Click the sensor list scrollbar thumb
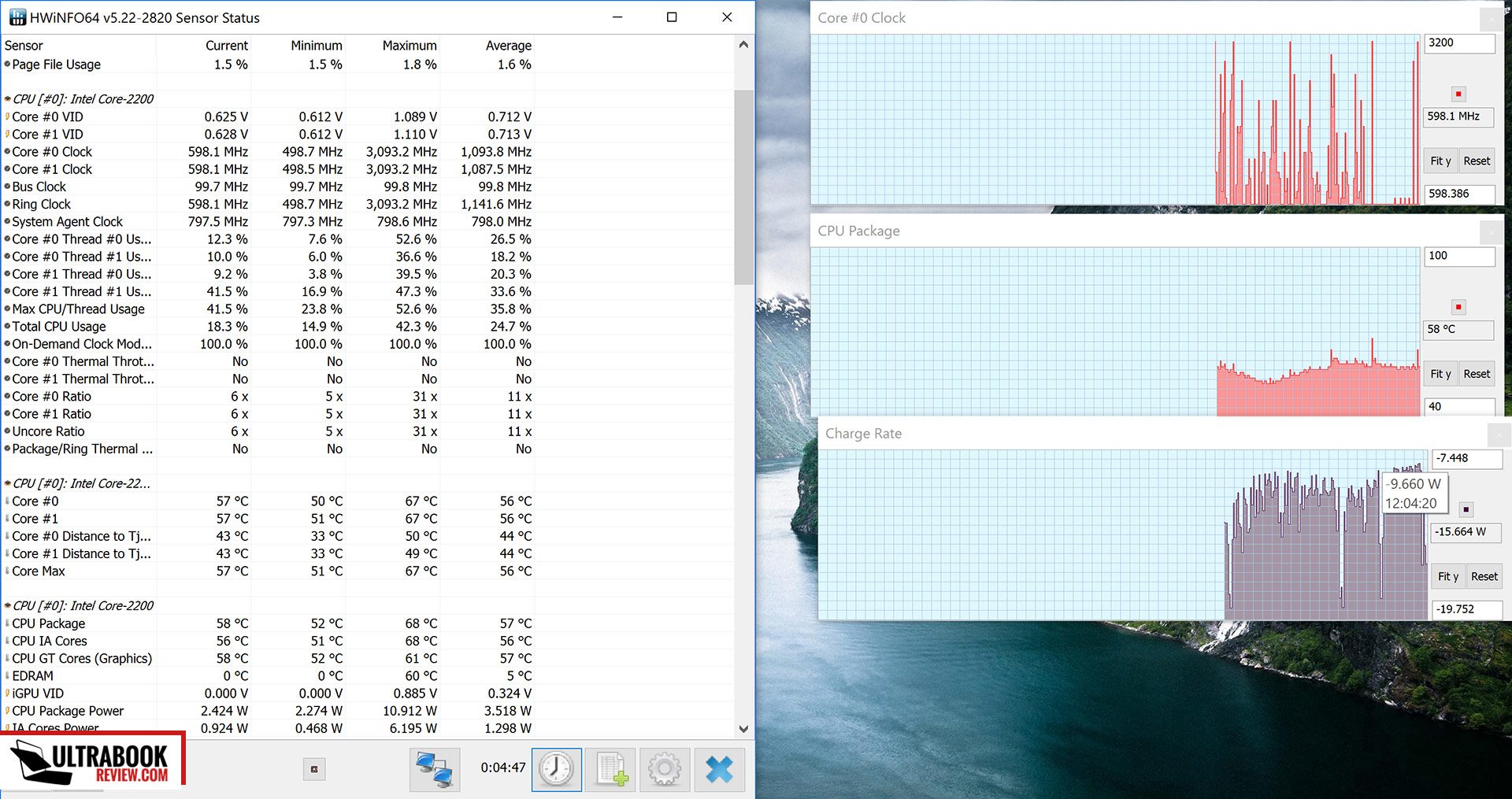Screen dimensions: 1512x799 pos(743,187)
